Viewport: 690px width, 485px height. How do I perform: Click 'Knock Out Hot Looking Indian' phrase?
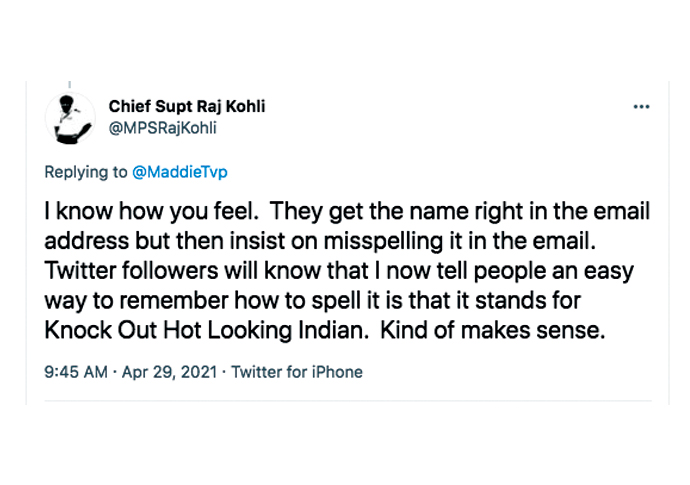[x=207, y=331]
